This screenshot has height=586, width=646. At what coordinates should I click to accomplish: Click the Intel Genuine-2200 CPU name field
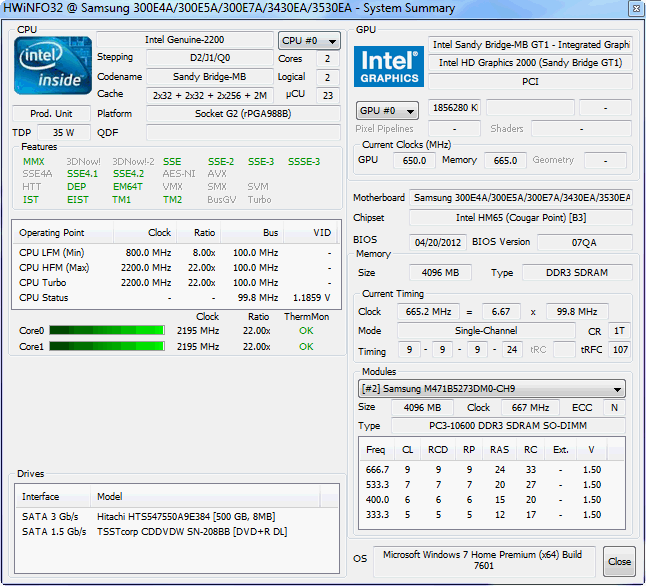(x=185, y=40)
